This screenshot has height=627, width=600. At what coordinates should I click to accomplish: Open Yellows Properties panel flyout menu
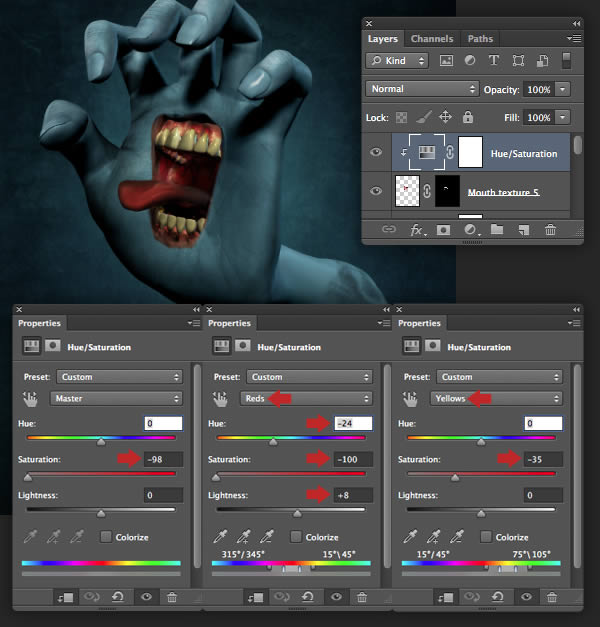574,323
